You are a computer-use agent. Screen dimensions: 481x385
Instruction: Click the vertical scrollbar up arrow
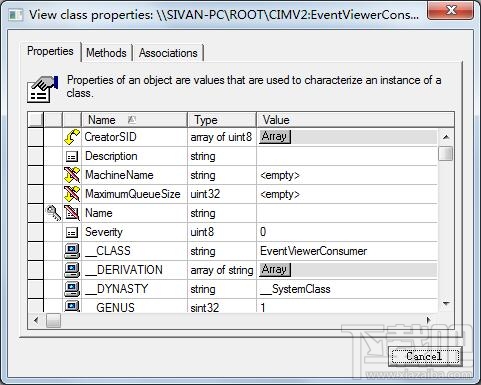tap(446, 137)
